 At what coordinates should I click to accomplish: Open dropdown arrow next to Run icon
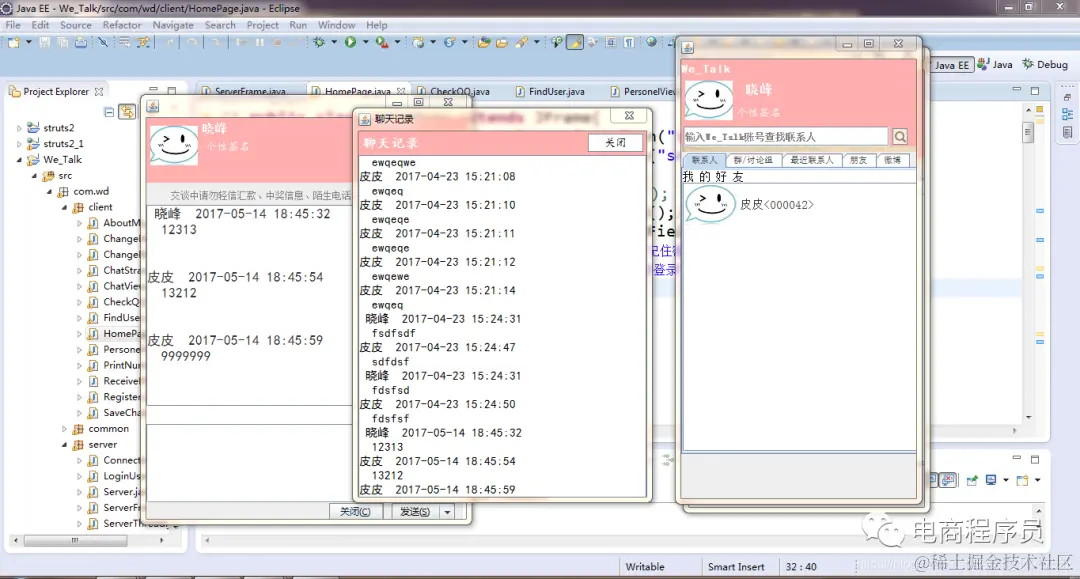coord(366,43)
